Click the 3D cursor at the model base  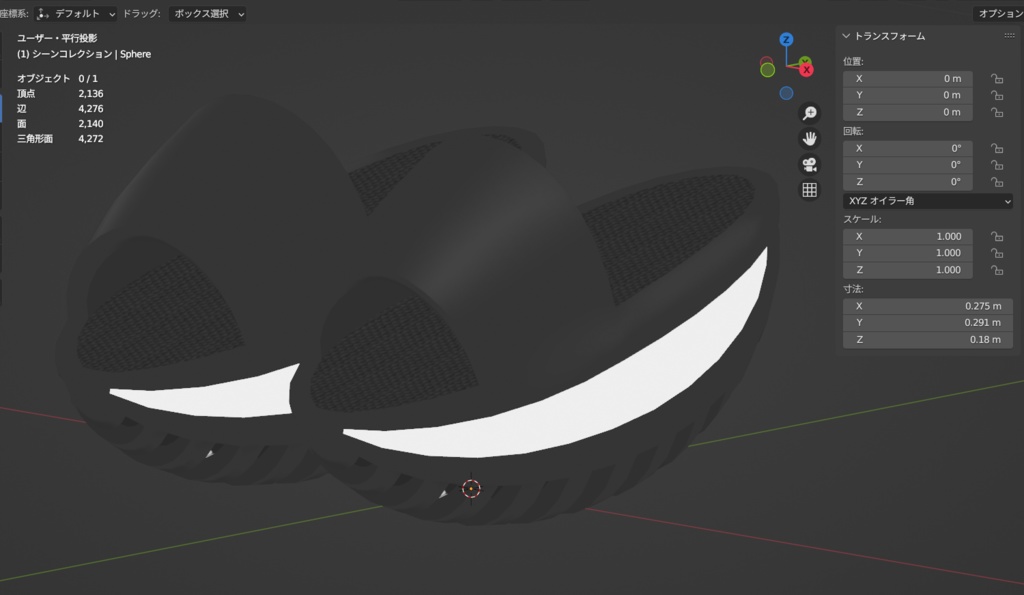tap(472, 489)
